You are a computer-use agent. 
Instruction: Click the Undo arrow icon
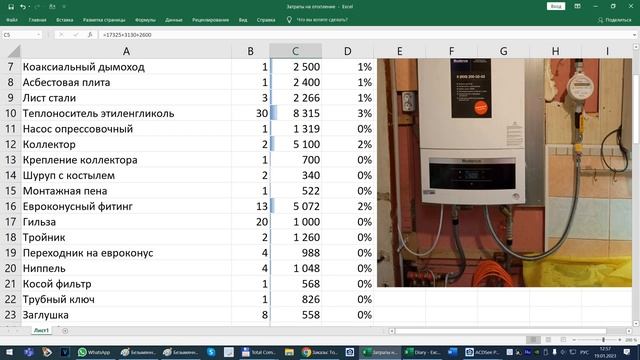coord(23,7)
